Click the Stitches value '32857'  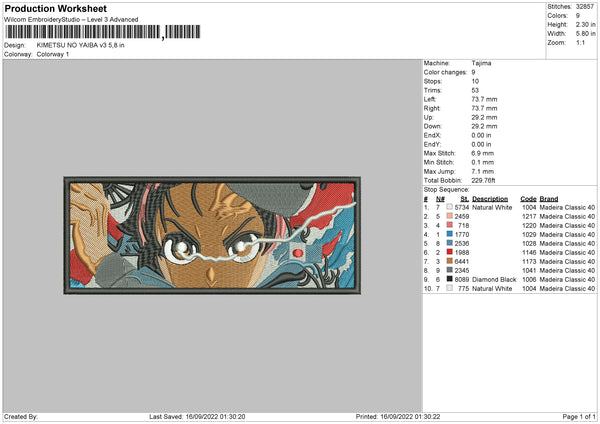pyautogui.click(x=585, y=7)
